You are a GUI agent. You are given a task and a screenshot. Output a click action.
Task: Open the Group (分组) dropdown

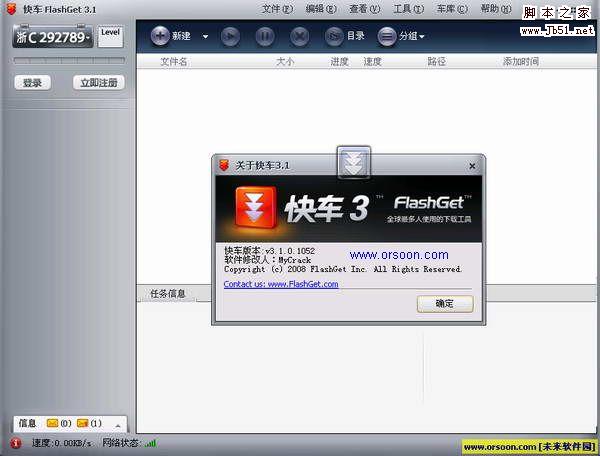tap(401, 37)
